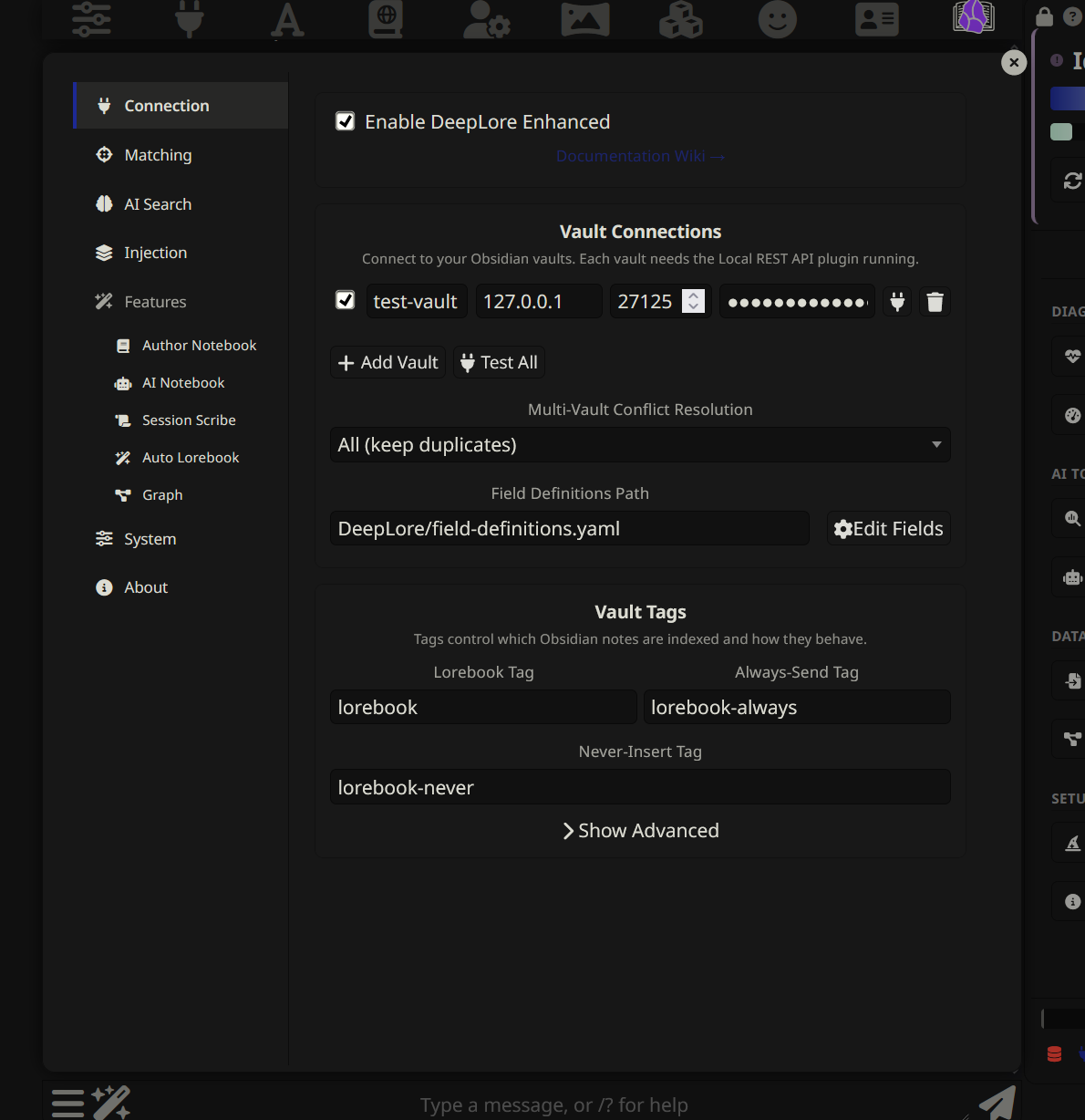Image resolution: width=1085 pixels, height=1120 pixels.
Task: Open AI Response Configuration sliders icon
Action: point(91,19)
